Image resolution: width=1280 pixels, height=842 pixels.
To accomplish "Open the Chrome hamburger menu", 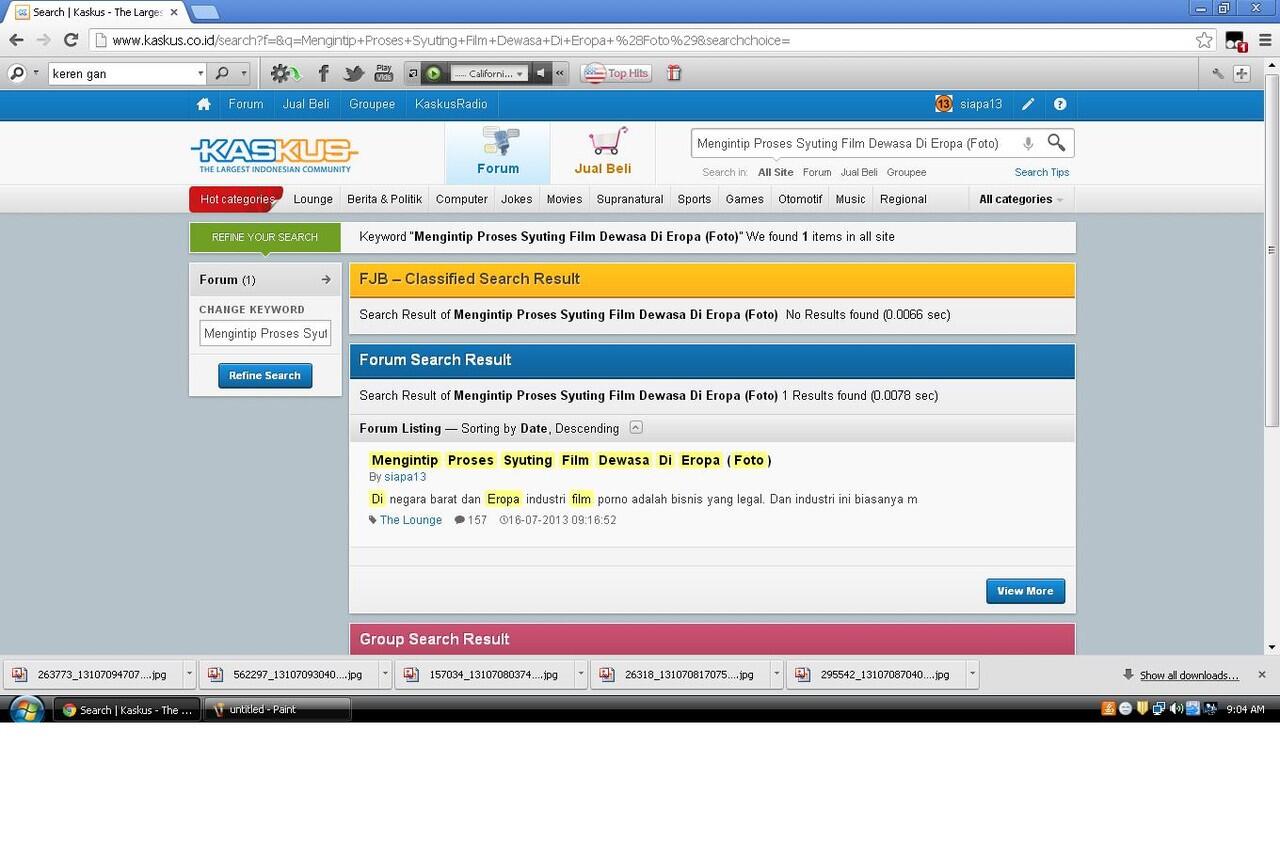I will click(1264, 40).
